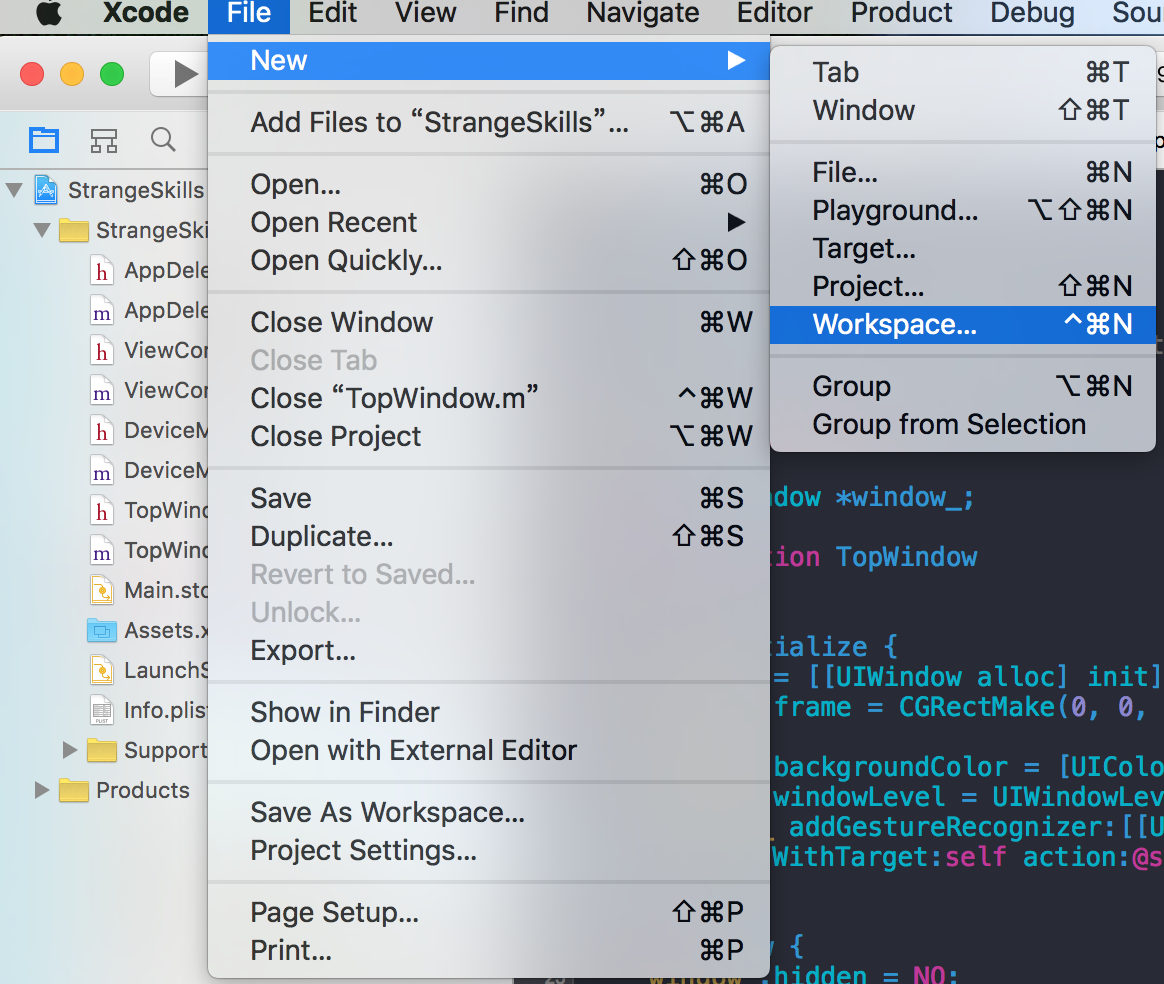
Task: Choose Export menu item
Action: [488, 651]
